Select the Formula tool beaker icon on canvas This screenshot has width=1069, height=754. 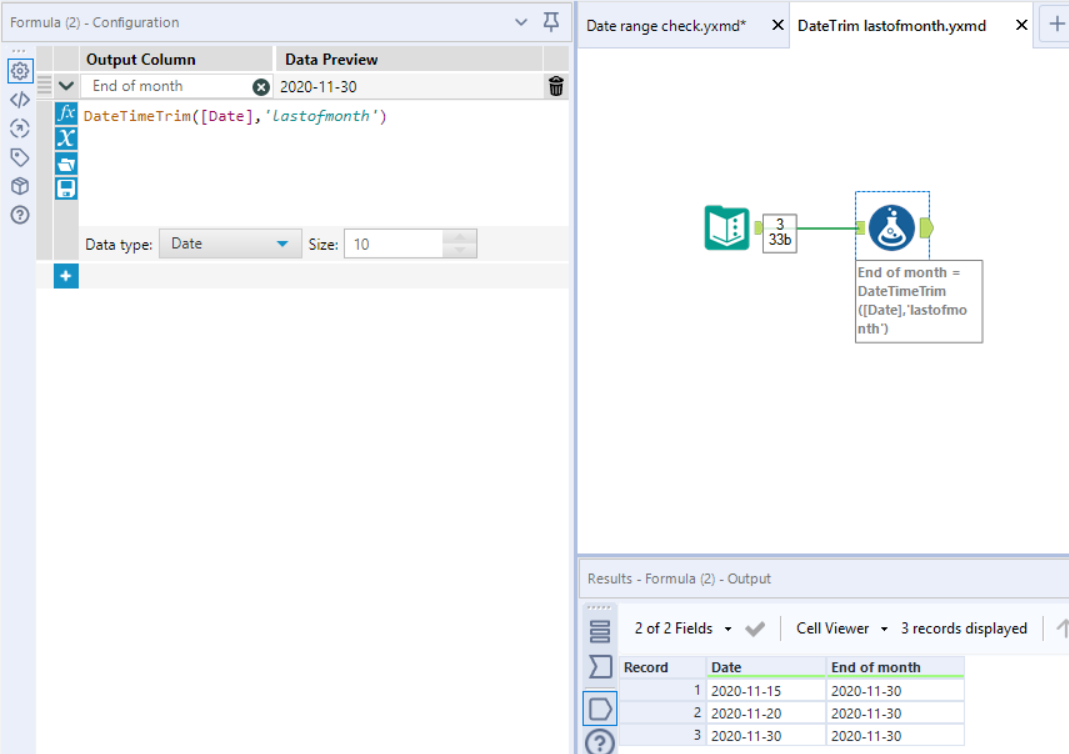pos(891,227)
